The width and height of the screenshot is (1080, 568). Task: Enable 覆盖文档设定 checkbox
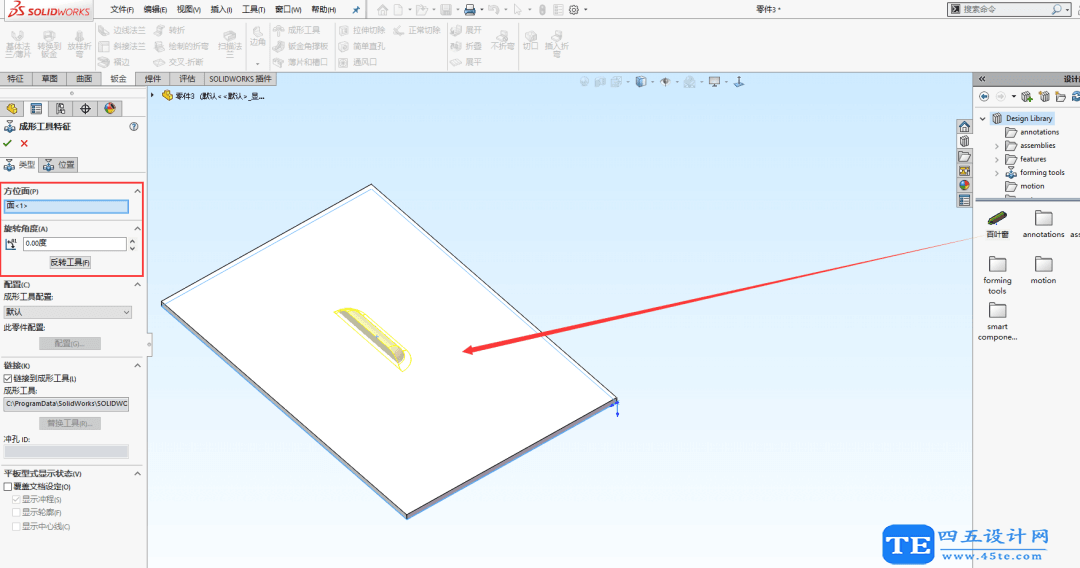tap(8, 487)
